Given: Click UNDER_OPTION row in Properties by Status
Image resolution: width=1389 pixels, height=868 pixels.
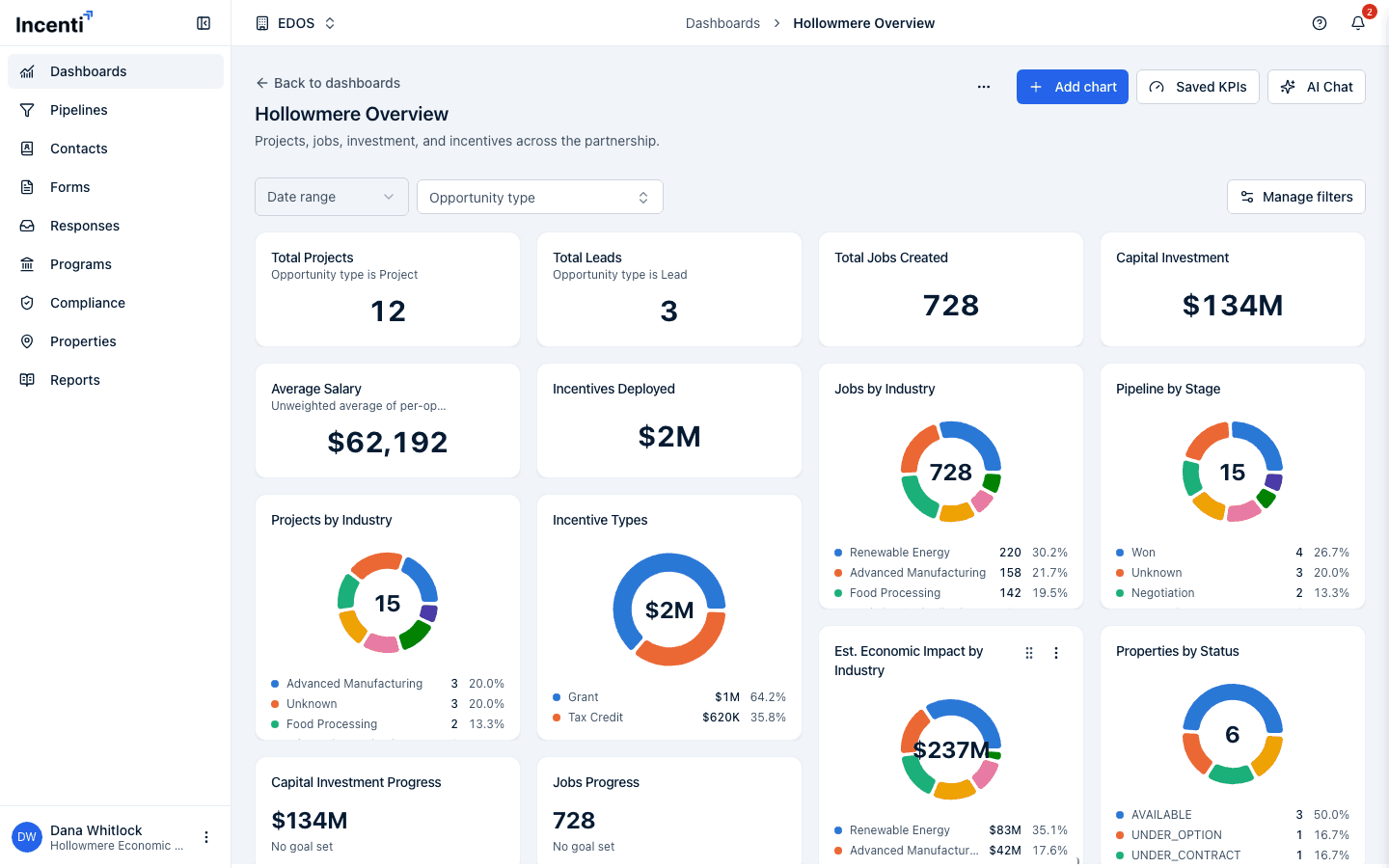Looking at the screenshot, I should click(x=1233, y=835).
